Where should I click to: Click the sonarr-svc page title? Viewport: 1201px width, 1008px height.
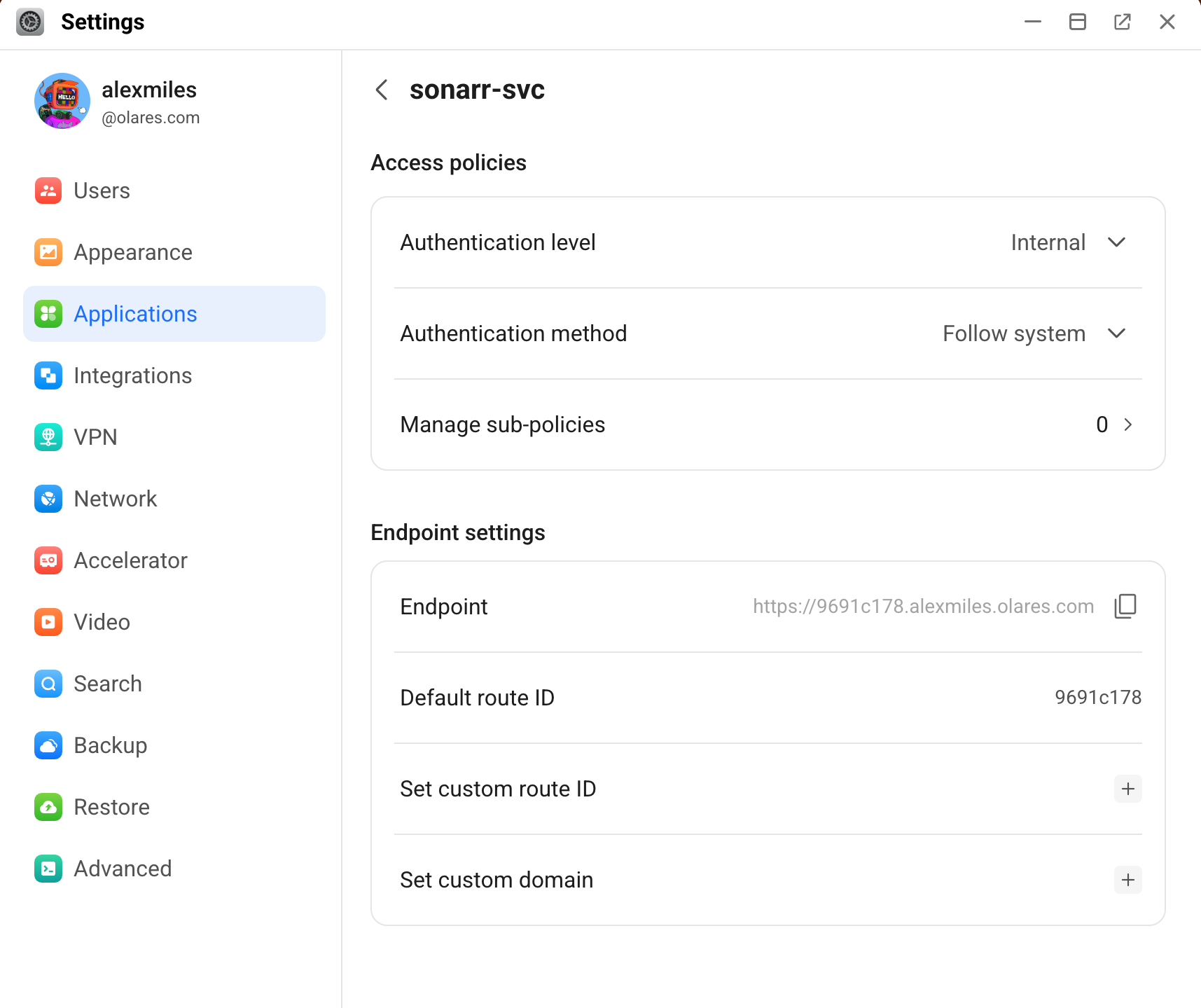pos(477,90)
